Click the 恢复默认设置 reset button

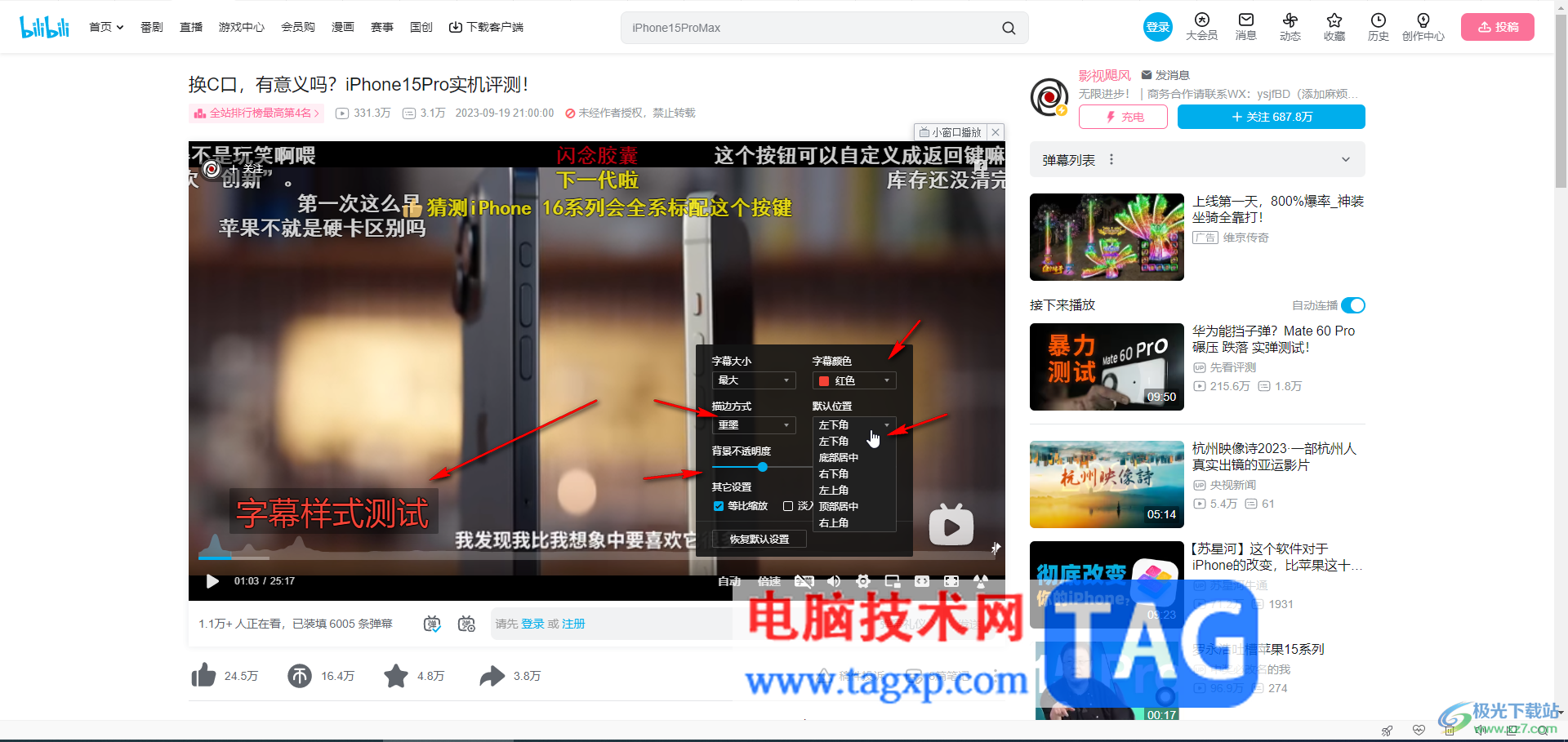(759, 539)
